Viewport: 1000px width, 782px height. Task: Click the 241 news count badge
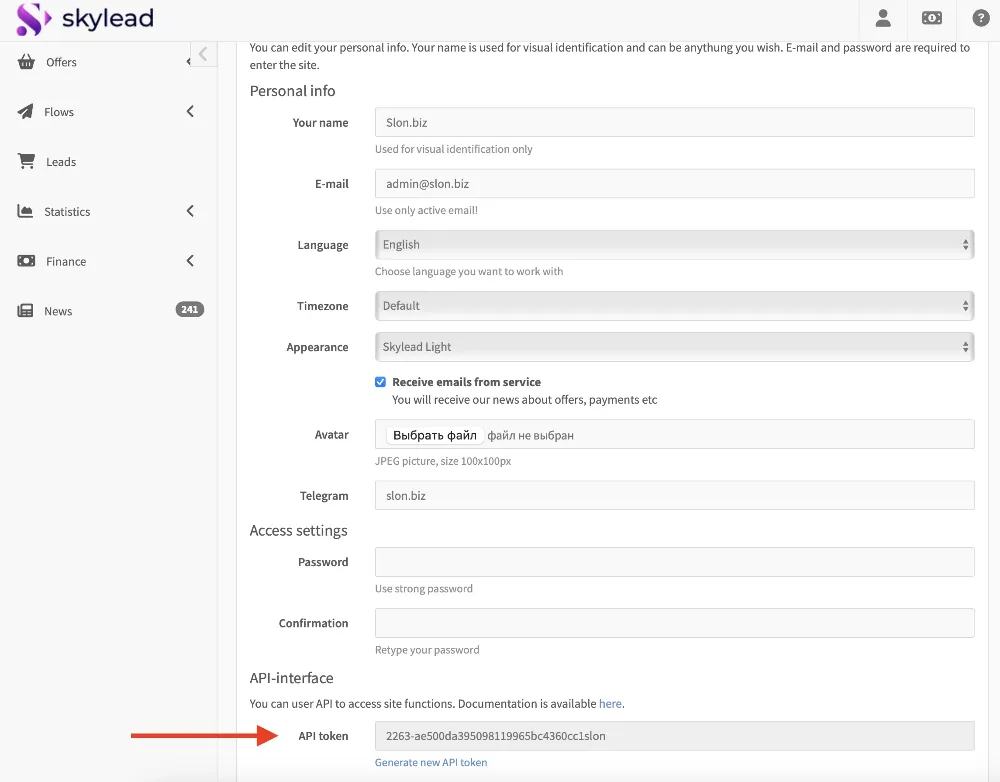[x=189, y=309]
